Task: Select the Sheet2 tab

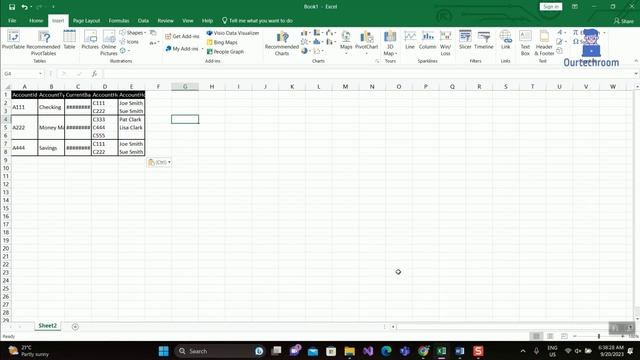Action: click(47, 326)
